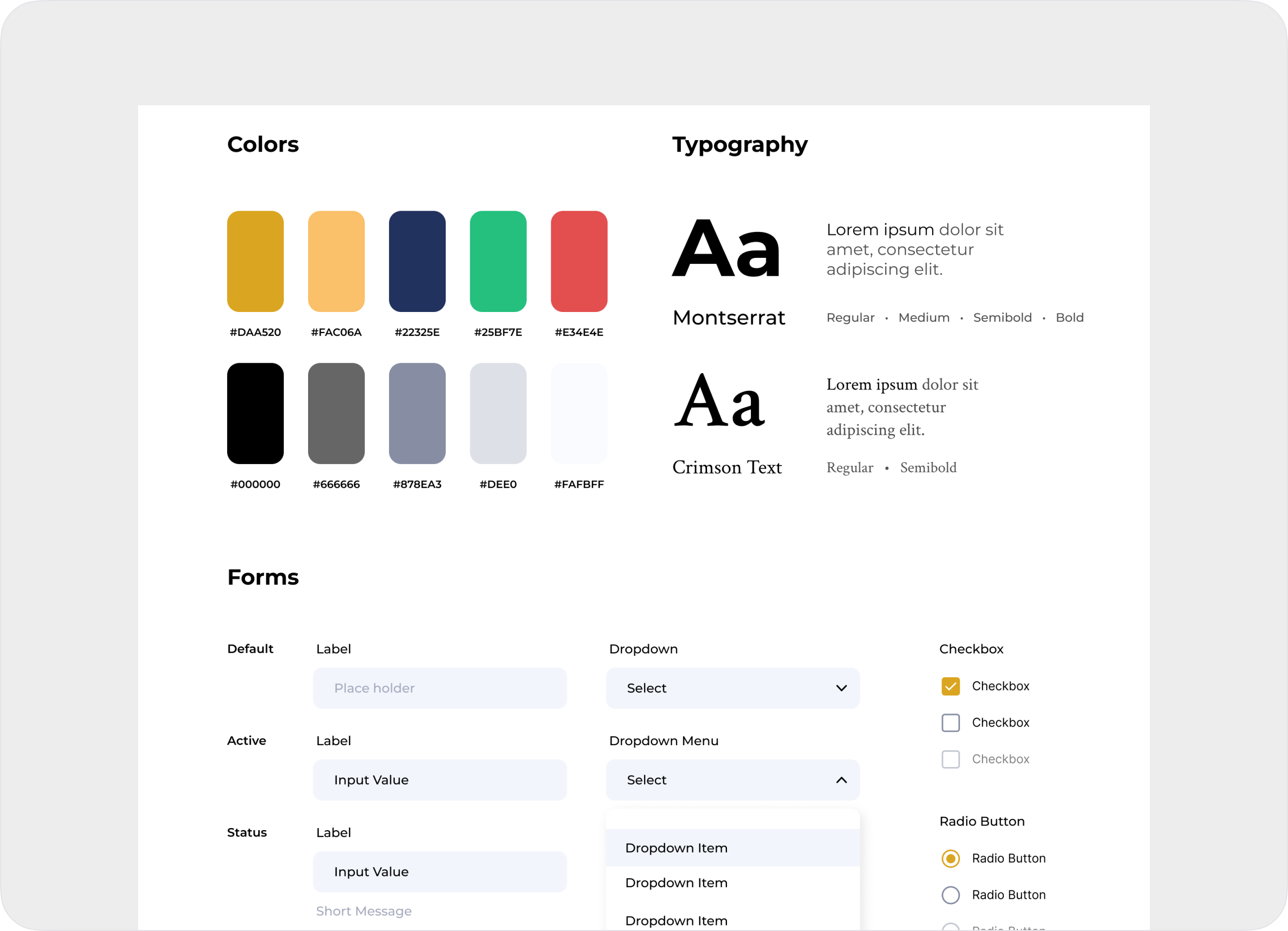Pick the #E34E4E red color swatch
1288x931 pixels.
(x=579, y=261)
